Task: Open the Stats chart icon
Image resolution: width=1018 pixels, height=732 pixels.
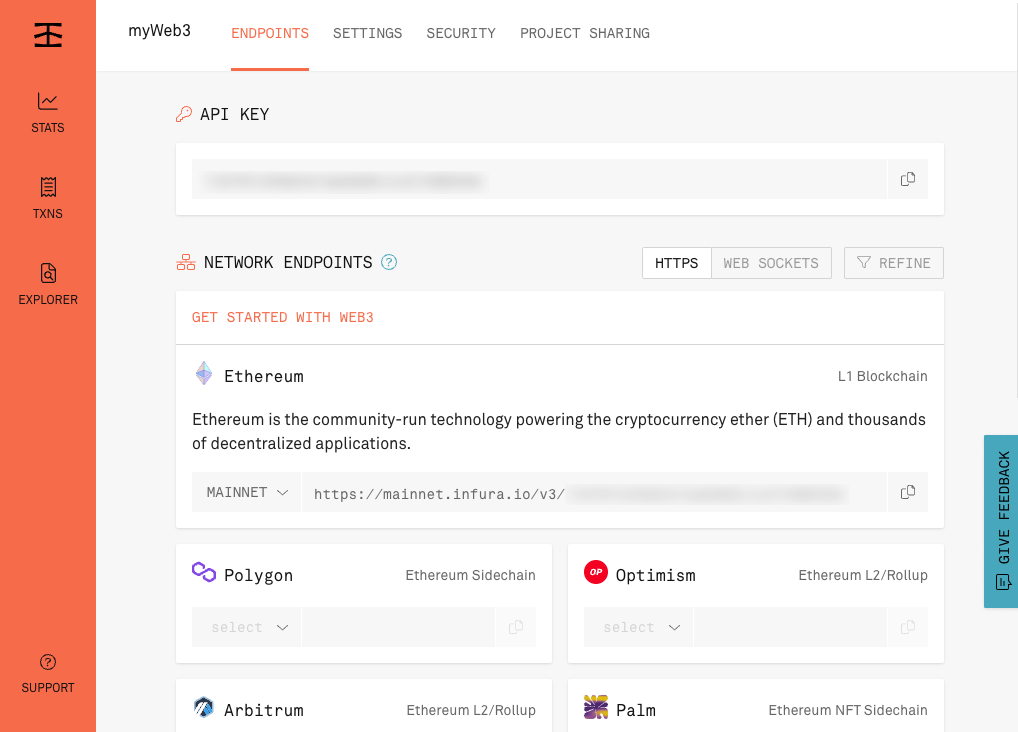Action: tap(47, 101)
